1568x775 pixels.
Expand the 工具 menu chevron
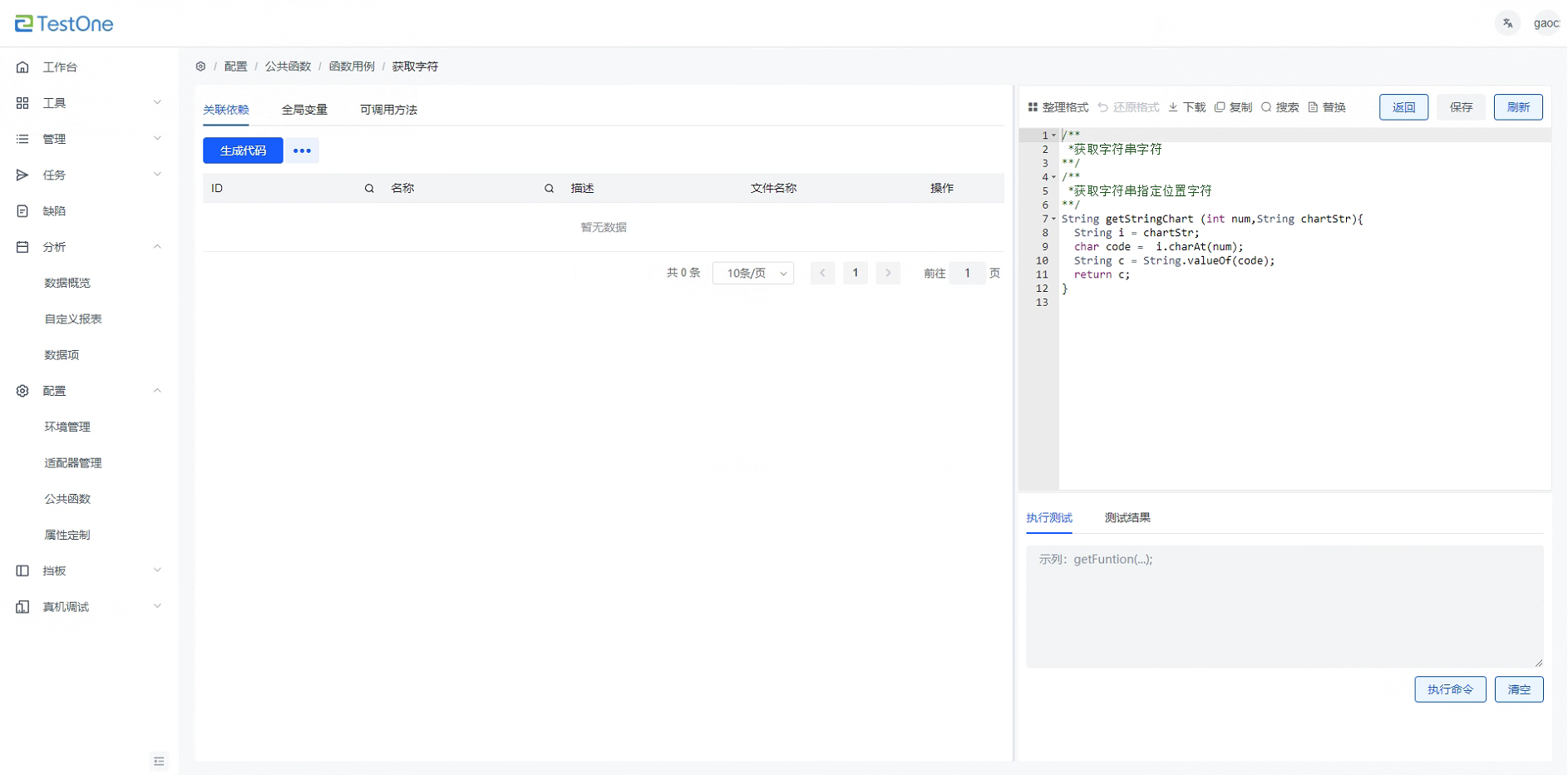(157, 102)
